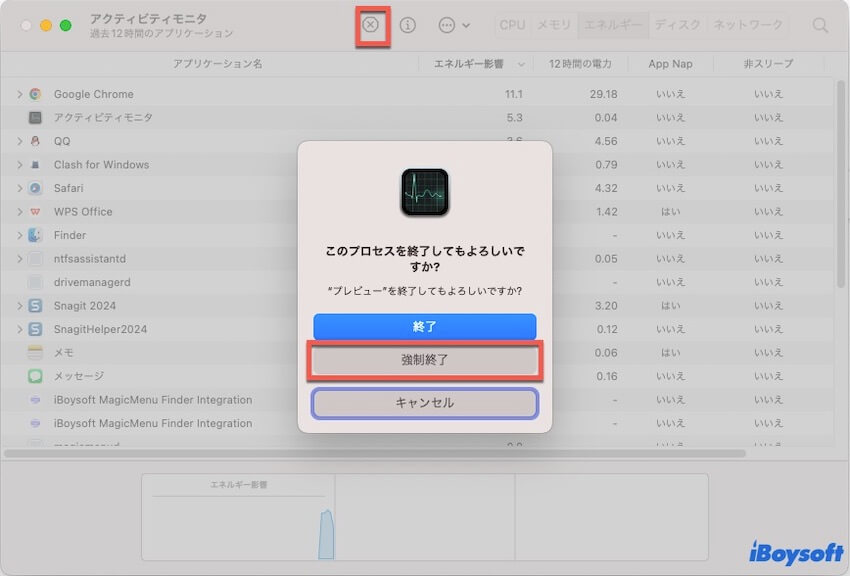Click the stop process X icon in toolbar
Image resolution: width=850 pixels, height=576 pixels.
pyautogui.click(x=371, y=25)
